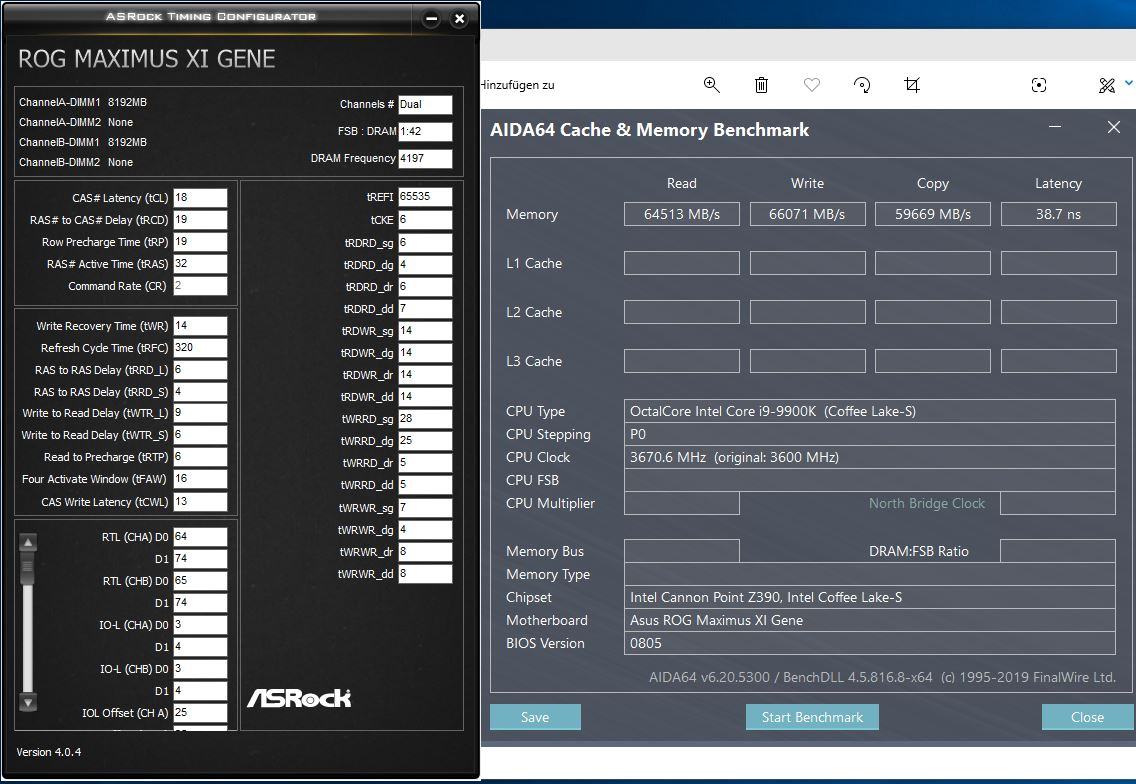
Task: Close AIDA64 window with the X icon
Action: pos(1114,128)
